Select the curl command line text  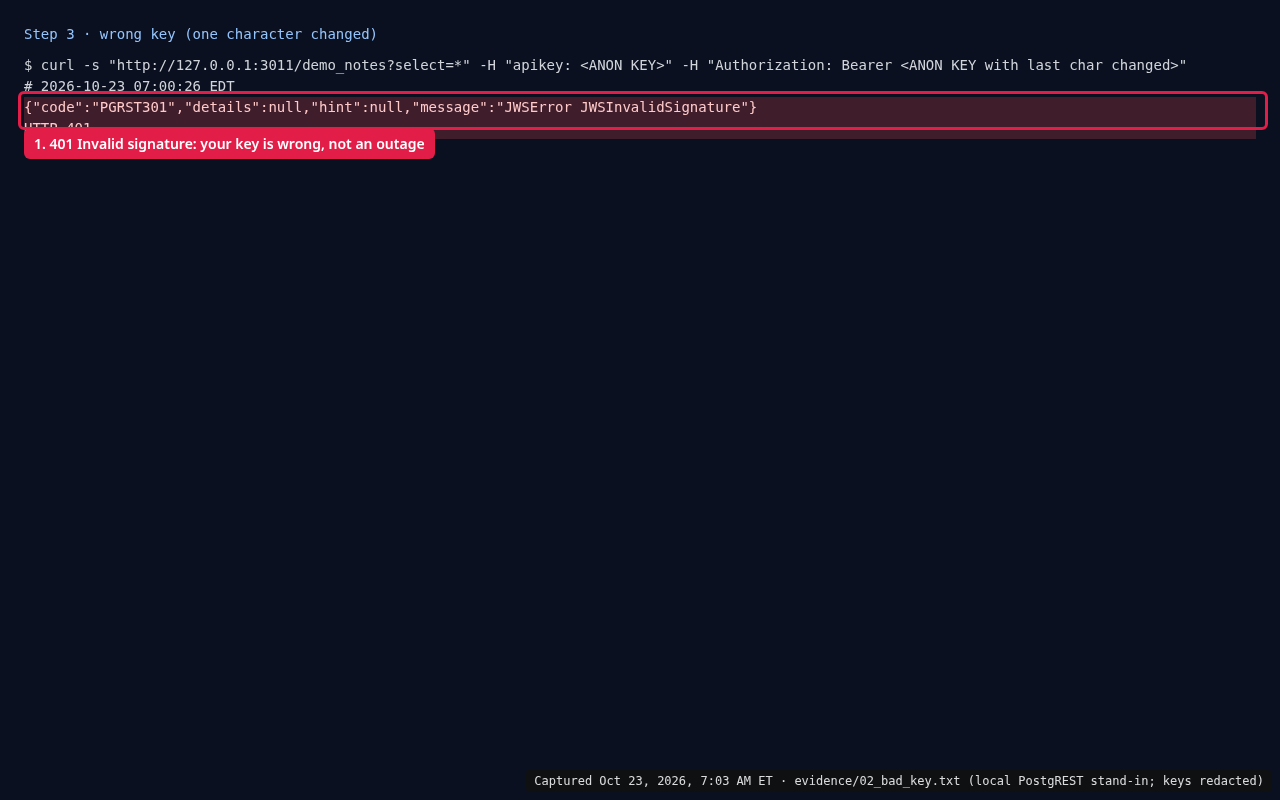coord(605,65)
